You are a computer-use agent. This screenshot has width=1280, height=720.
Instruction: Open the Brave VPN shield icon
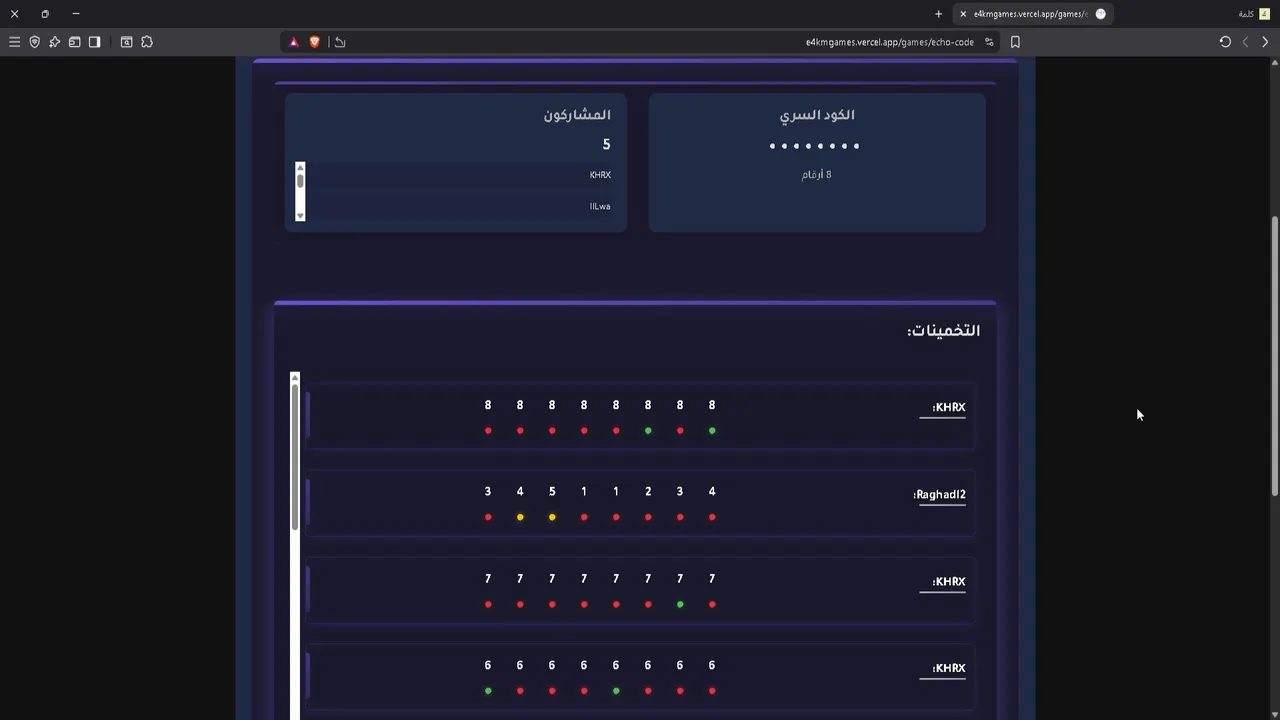coord(34,42)
